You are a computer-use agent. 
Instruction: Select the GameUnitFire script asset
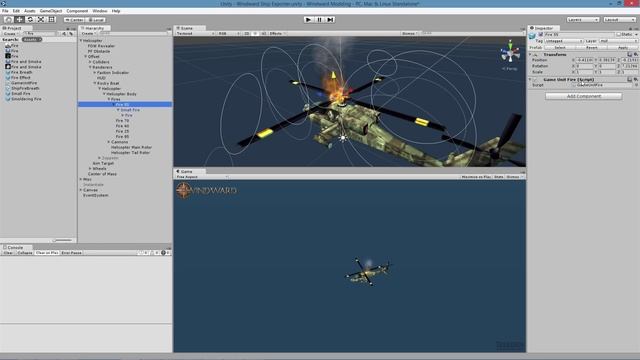[x=24, y=83]
